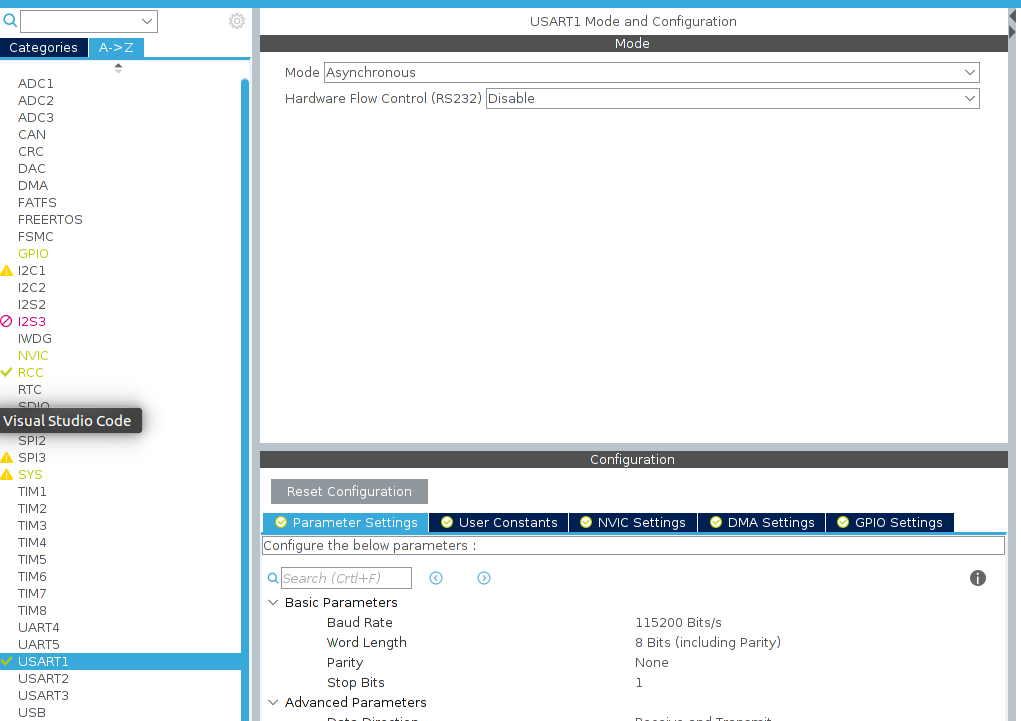Open the User Constants tab

pos(499,522)
